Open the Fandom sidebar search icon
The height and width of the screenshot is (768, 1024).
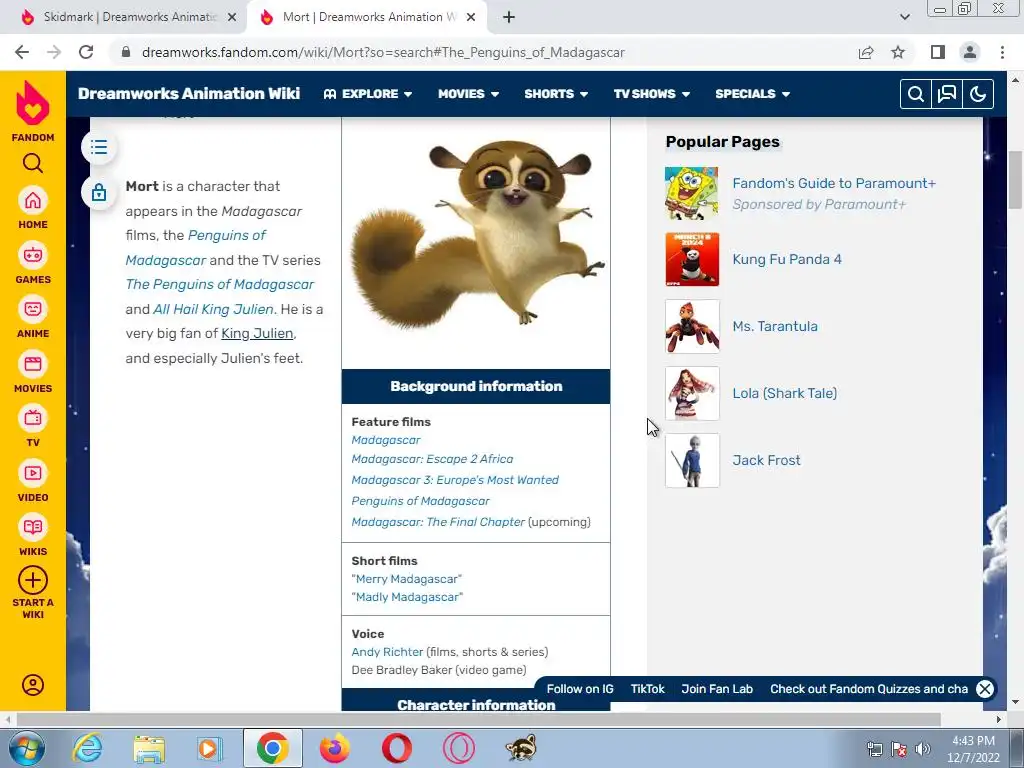(x=33, y=163)
